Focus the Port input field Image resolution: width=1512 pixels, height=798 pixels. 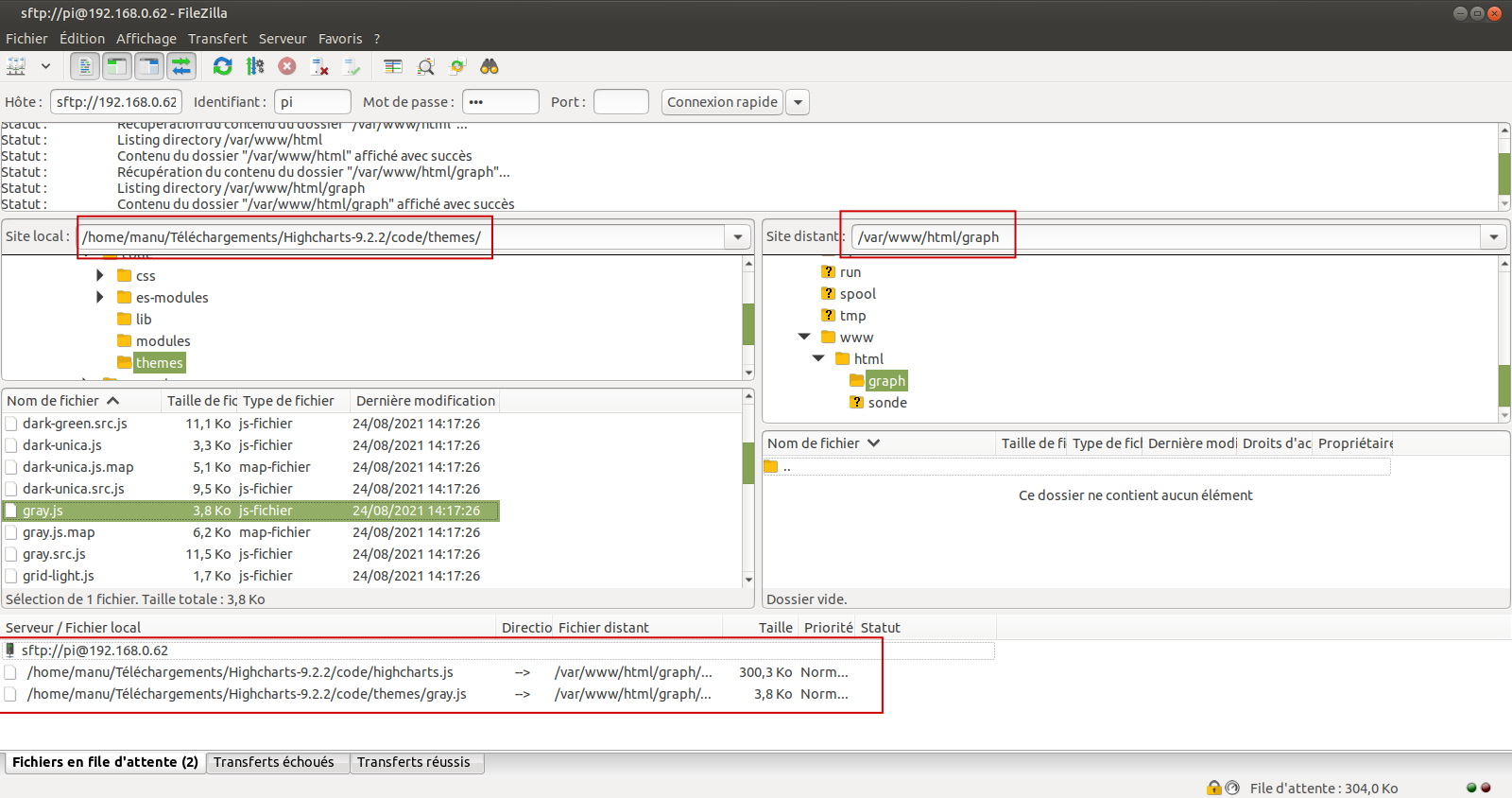click(x=621, y=102)
